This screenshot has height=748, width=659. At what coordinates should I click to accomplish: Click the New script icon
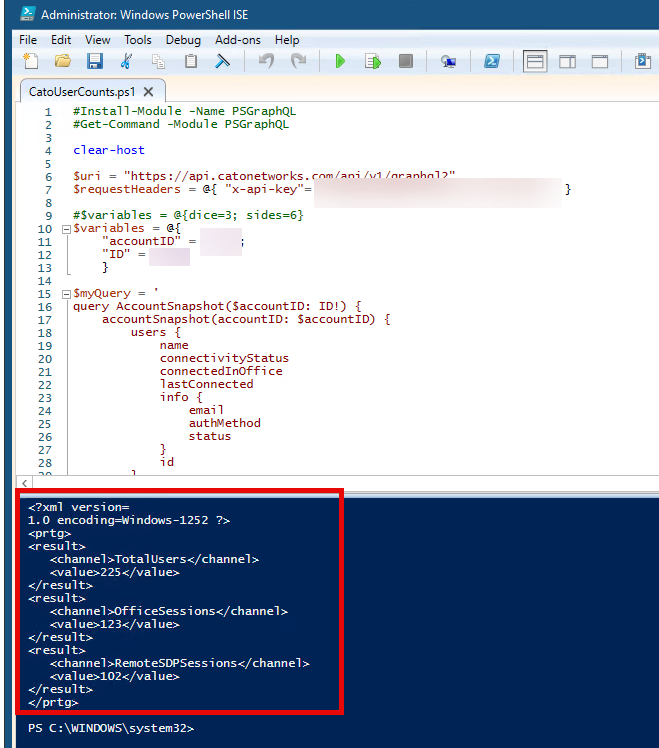[31, 62]
